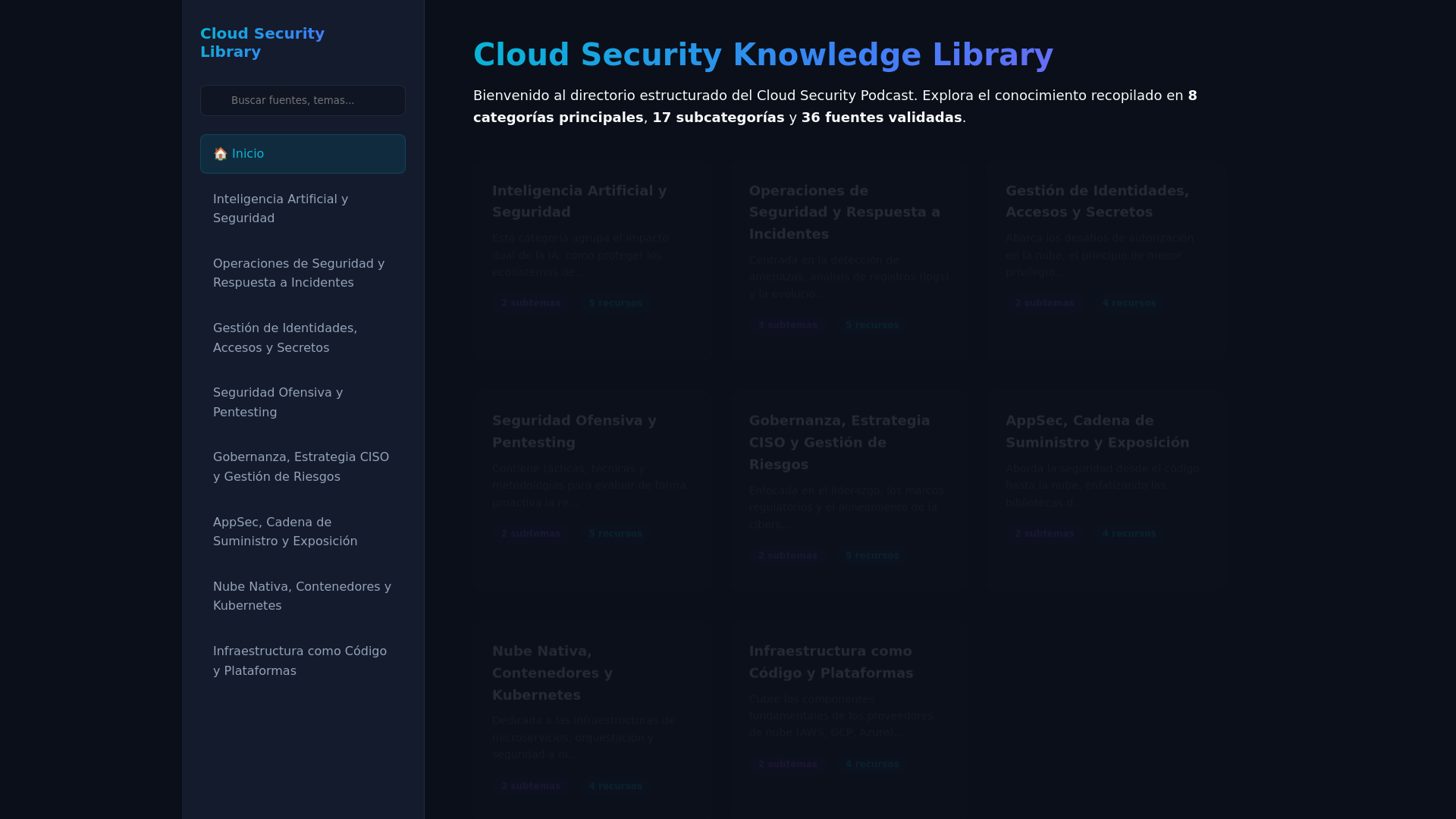Open Inteligencia Artificial y Seguridad in sidebar

pos(303,209)
